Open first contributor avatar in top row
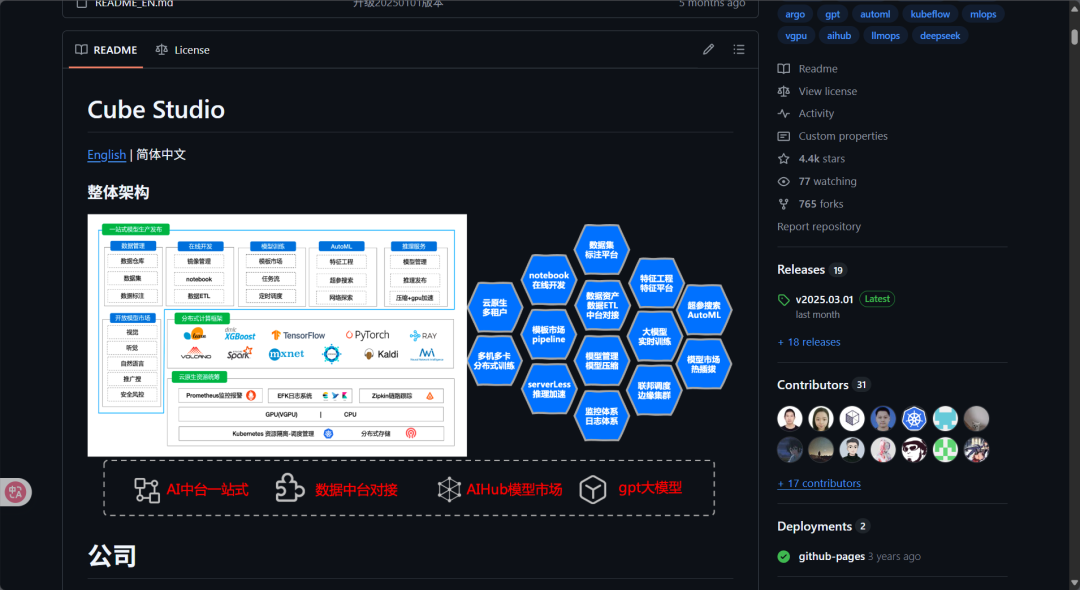 point(790,419)
